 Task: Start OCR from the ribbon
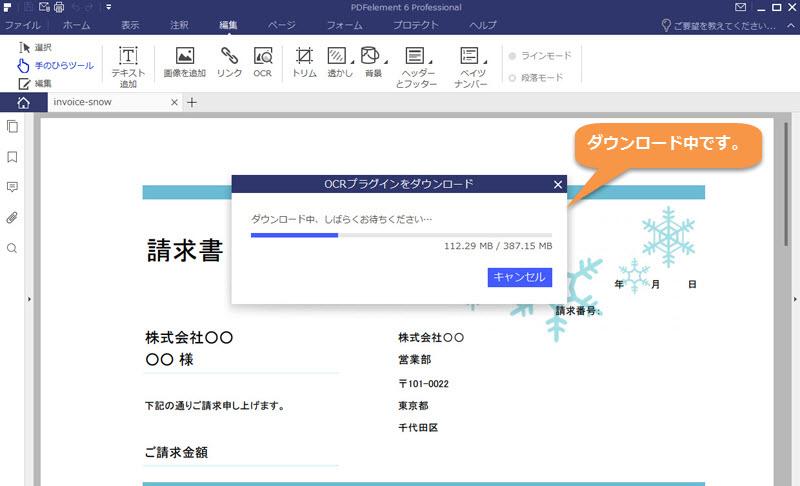(262, 63)
